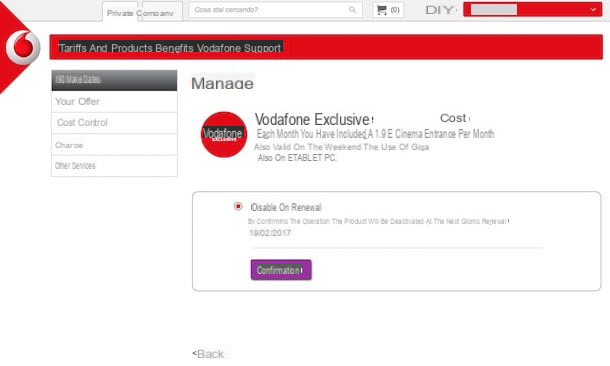This screenshot has height=366, width=610.
Task: Open the 190 Make Dates sidebar item
Action: click(114, 80)
